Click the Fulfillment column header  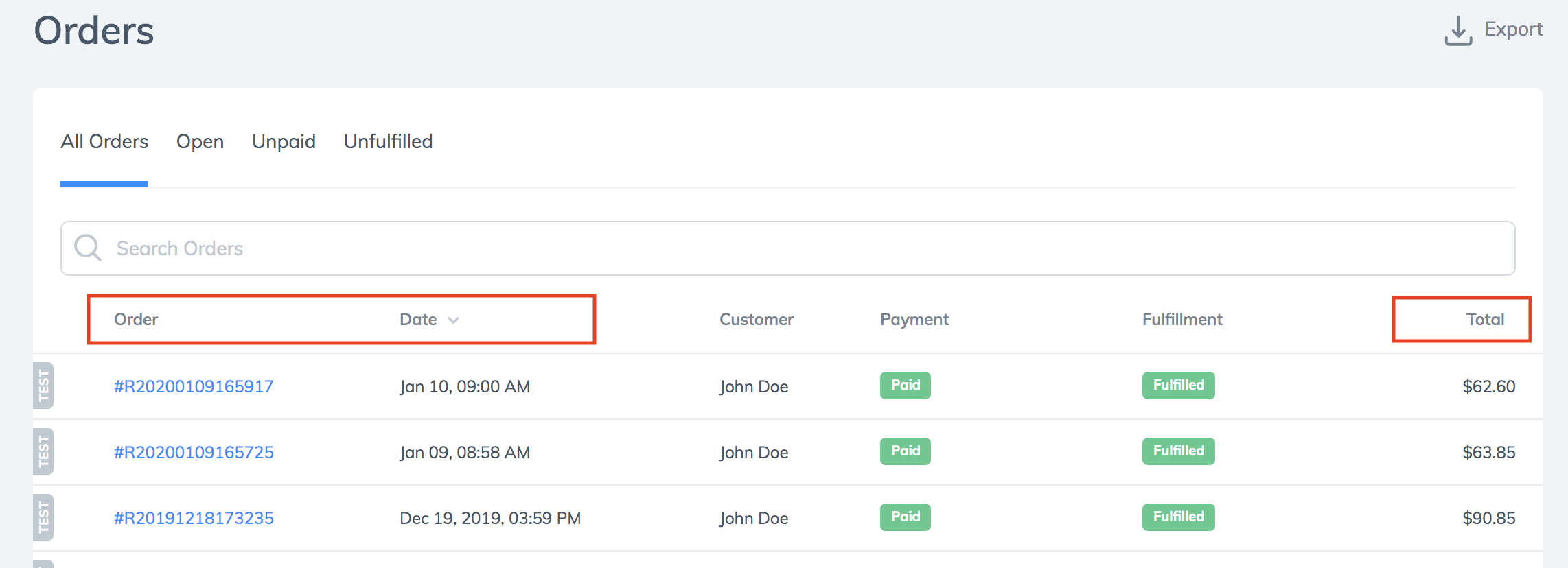coord(1182,319)
